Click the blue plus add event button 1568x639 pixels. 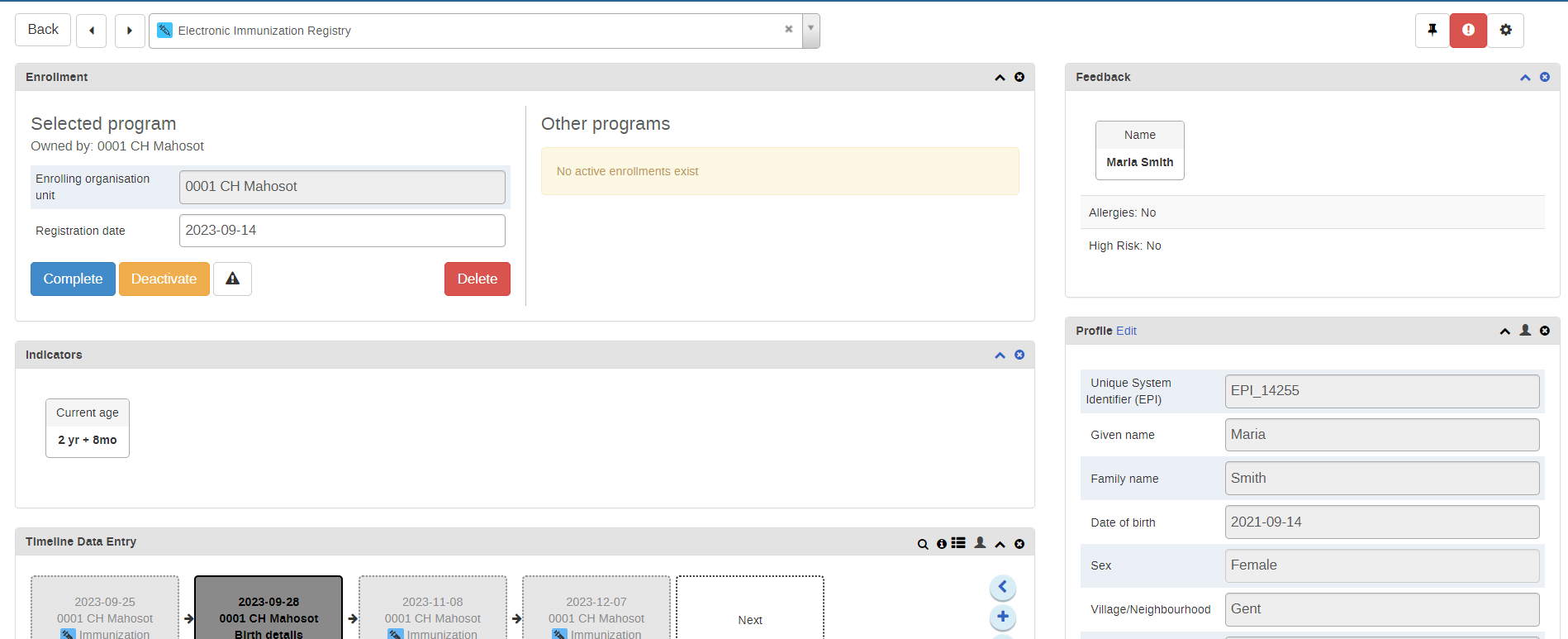point(1003,617)
